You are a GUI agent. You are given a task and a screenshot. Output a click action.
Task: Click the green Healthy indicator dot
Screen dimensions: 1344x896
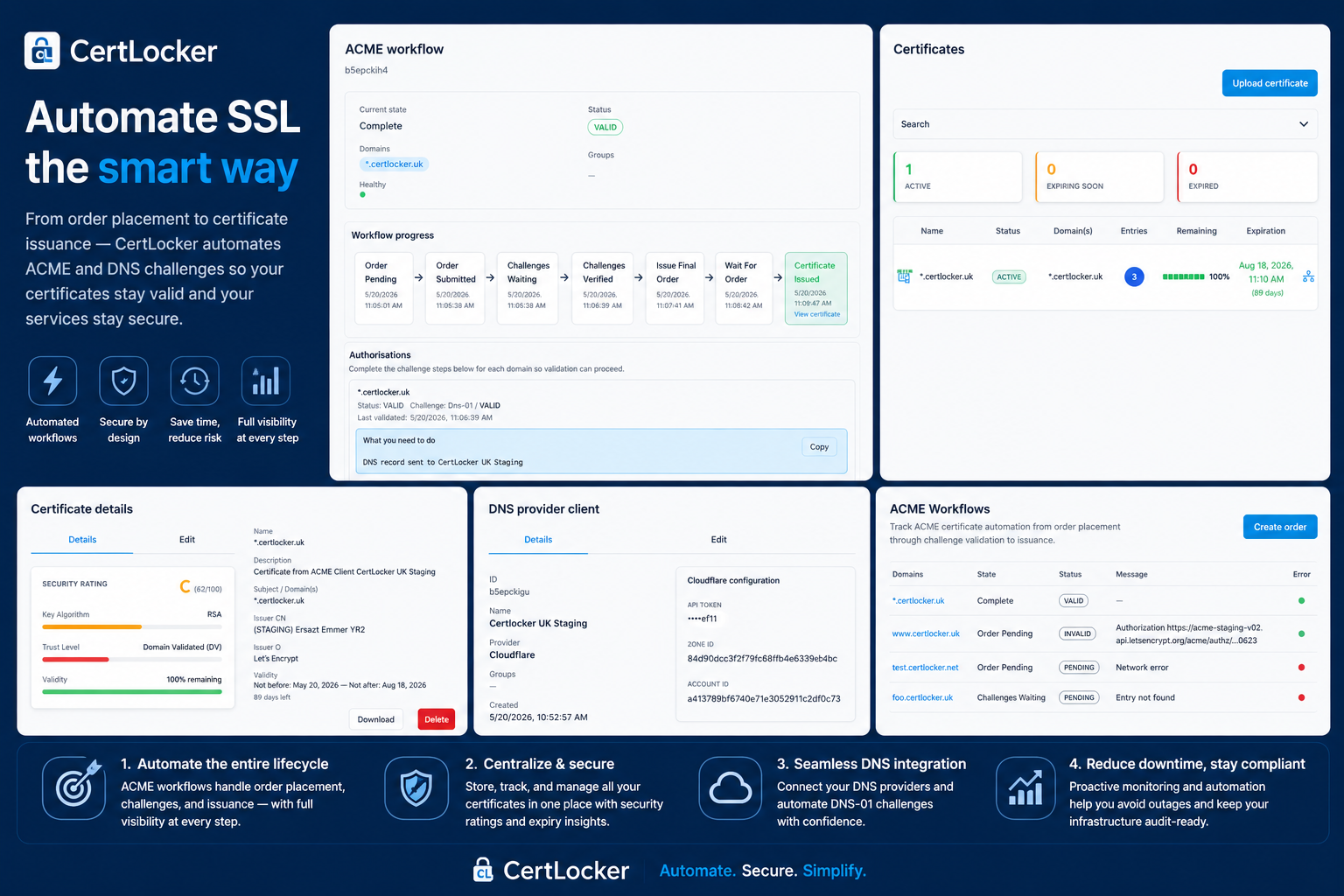pyautogui.click(x=362, y=194)
